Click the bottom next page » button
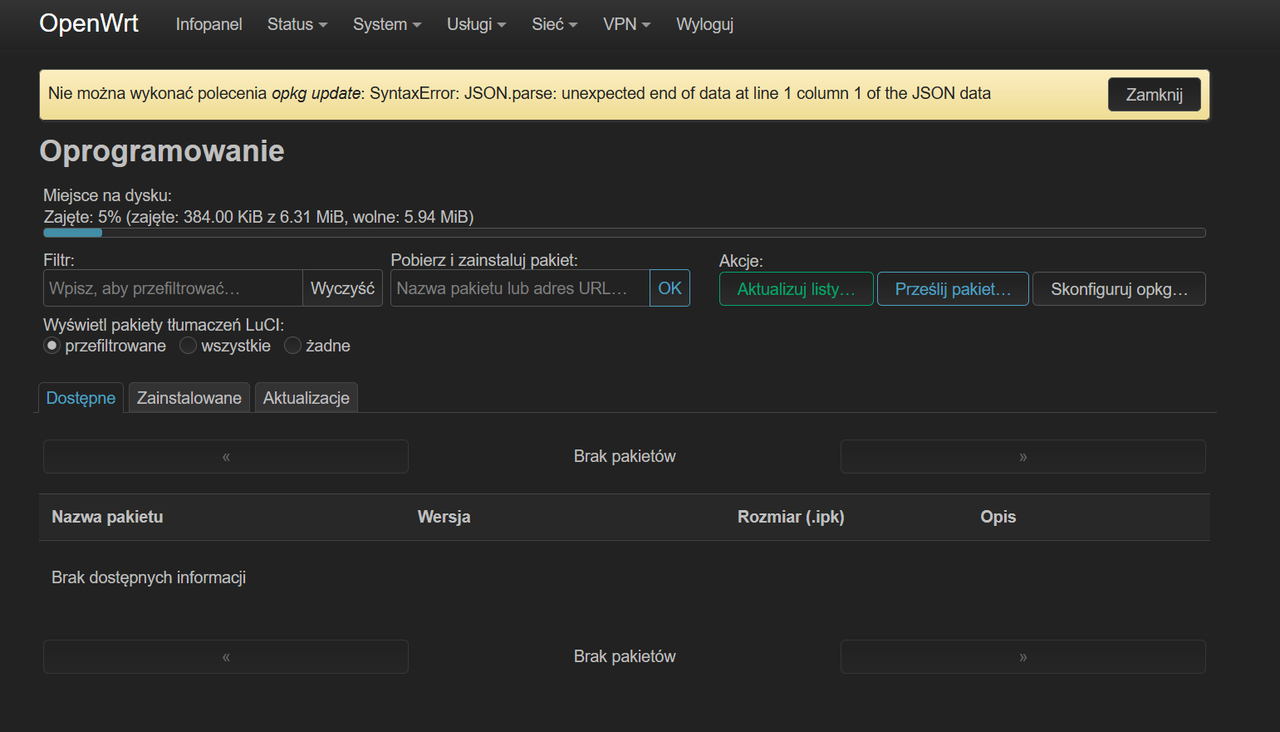Viewport: 1280px width, 732px height. [1023, 657]
